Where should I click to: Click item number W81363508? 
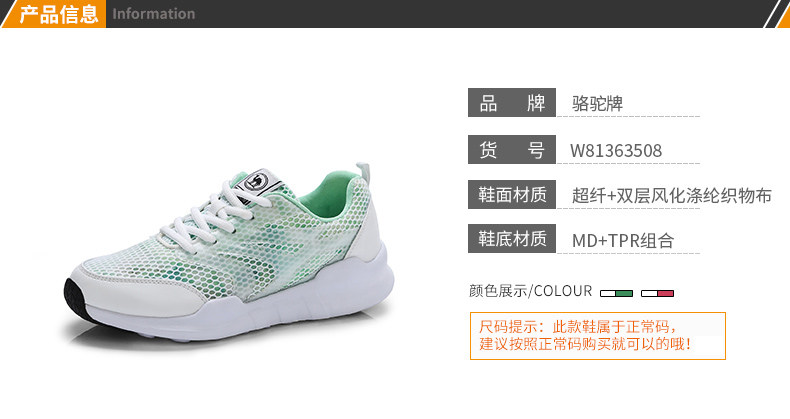click(x=616, y=151)
